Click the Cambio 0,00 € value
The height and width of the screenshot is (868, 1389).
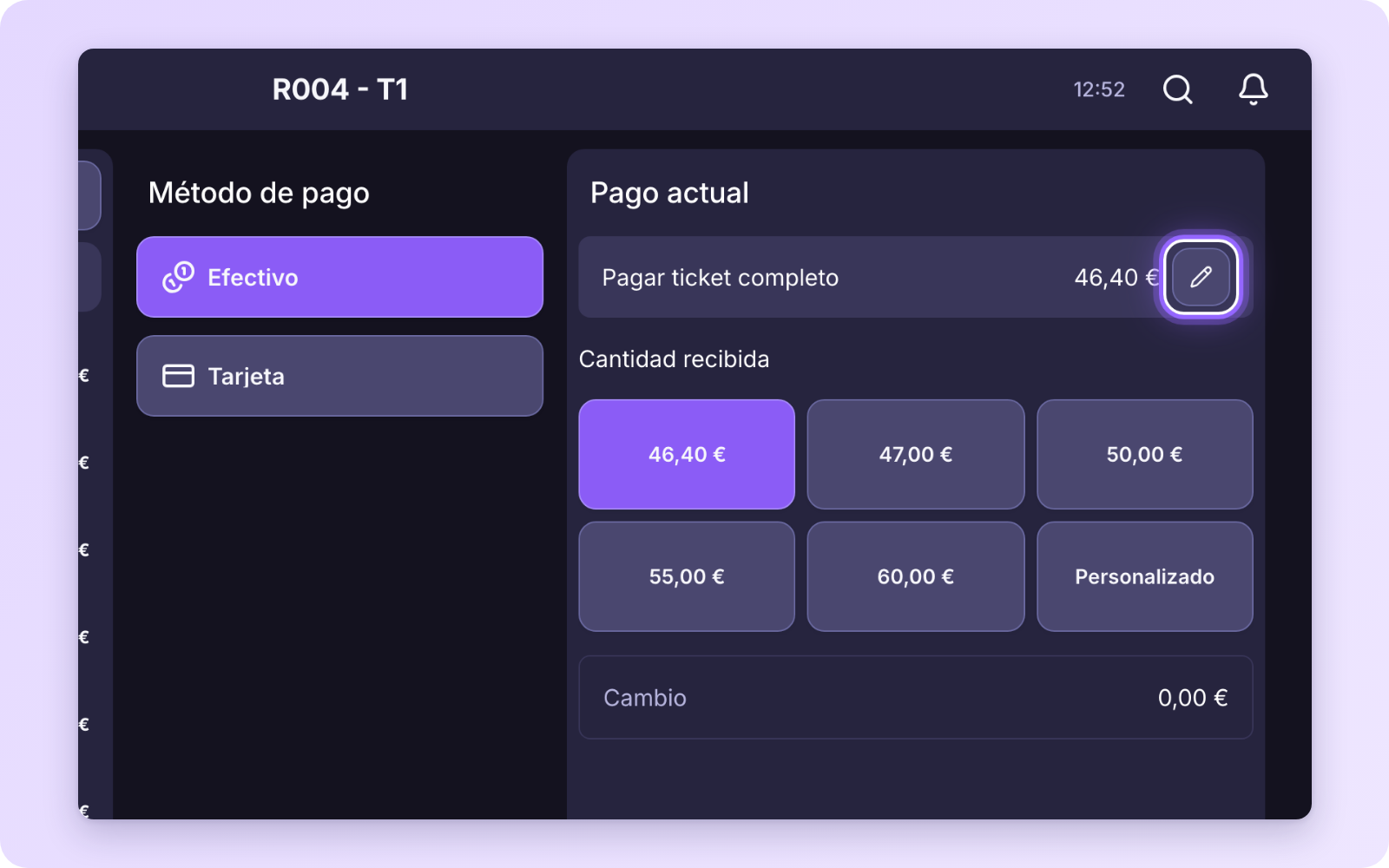tap(1193, 698)
